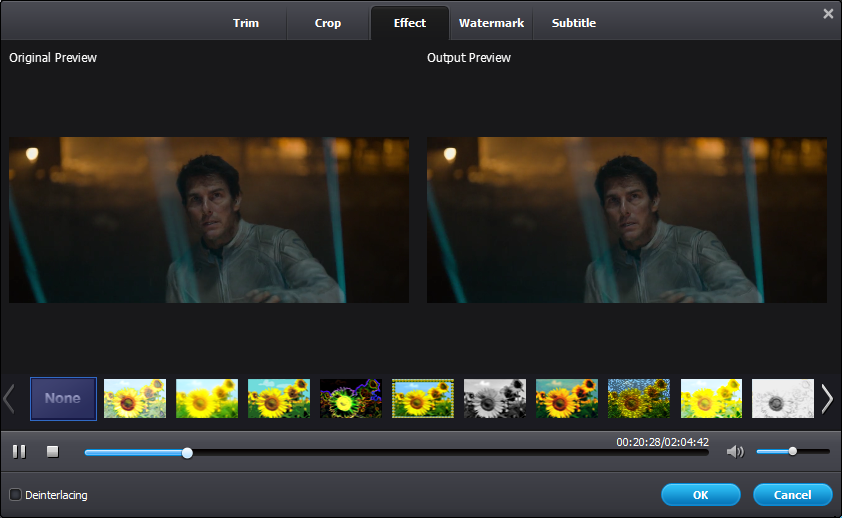Screen dimensions: 842x518
Task: Select the Effect tab
Action: point(410,23)
